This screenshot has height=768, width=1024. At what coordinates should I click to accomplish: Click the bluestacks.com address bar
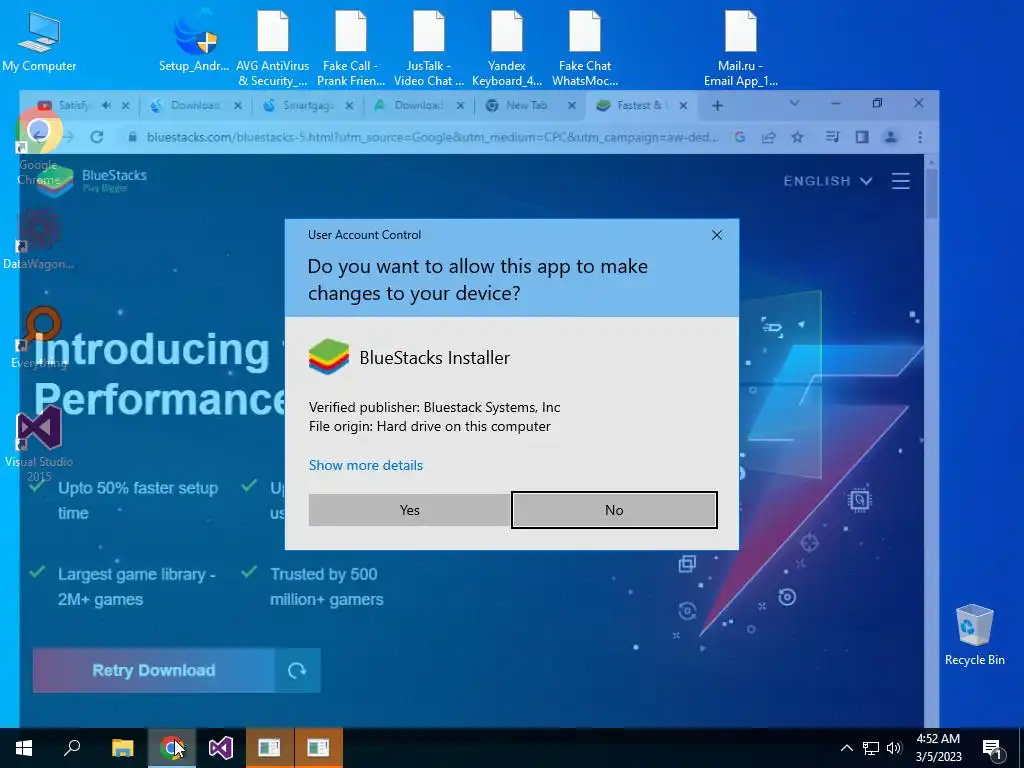pos(432,137)
